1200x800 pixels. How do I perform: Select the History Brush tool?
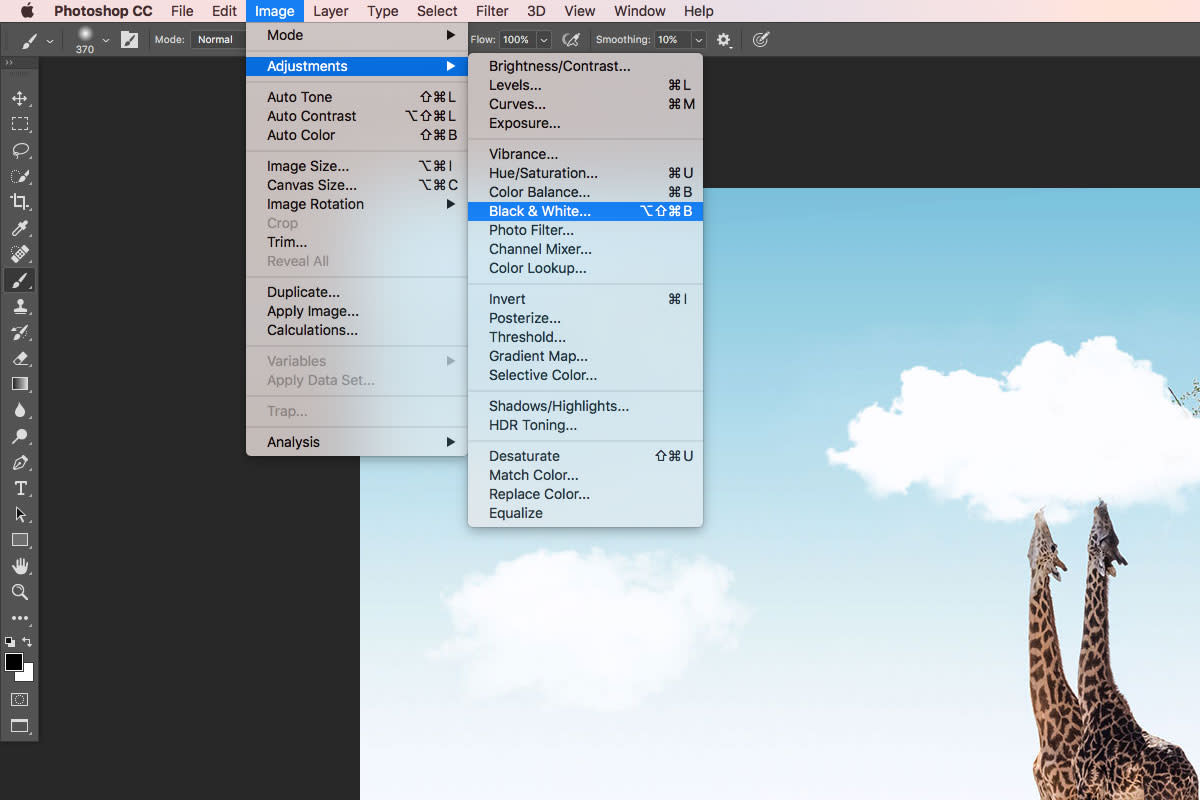click(x=20, y=332)
